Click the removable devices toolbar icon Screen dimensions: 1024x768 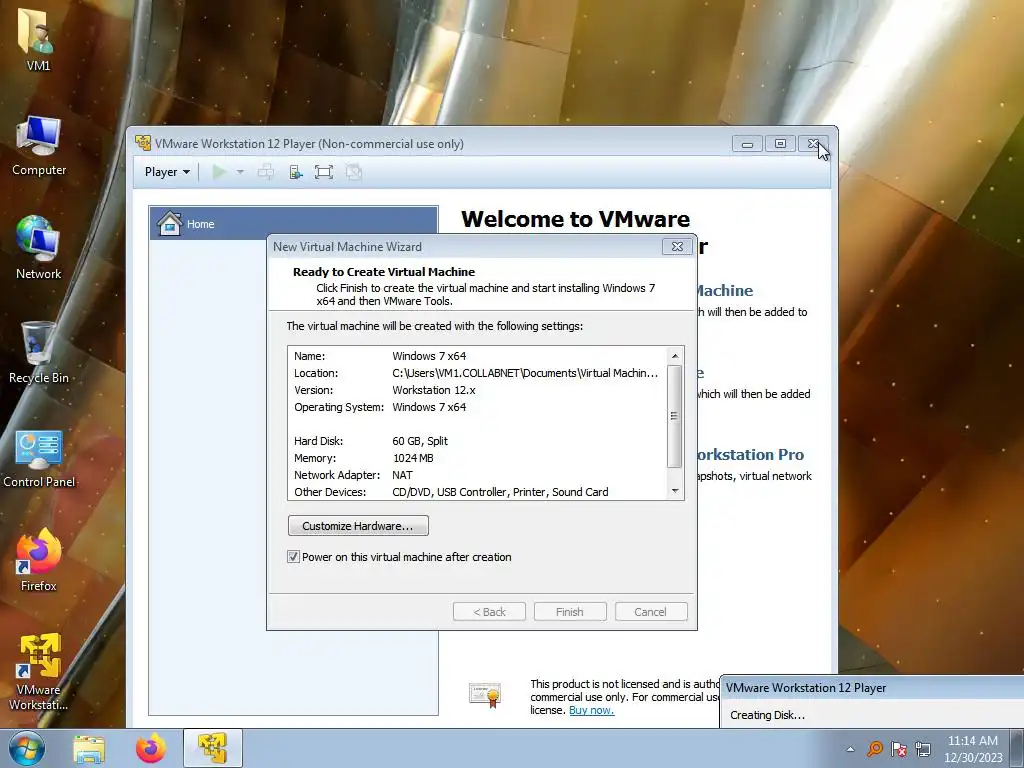tap(296, 172)
